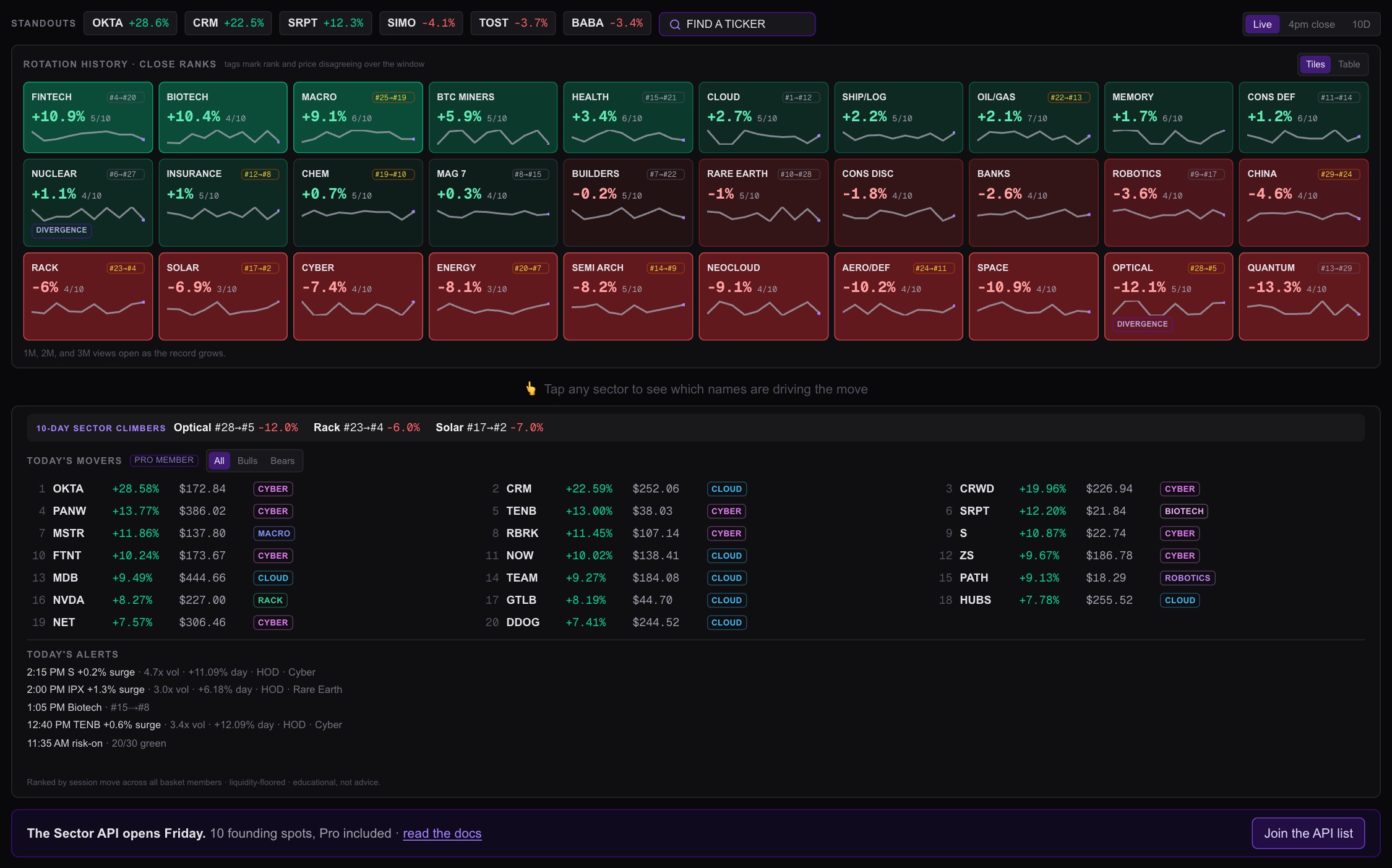1392x868 pixels.
Task: Follow the read the docs link
Action: pyautogui.click(x=442, y=833)
